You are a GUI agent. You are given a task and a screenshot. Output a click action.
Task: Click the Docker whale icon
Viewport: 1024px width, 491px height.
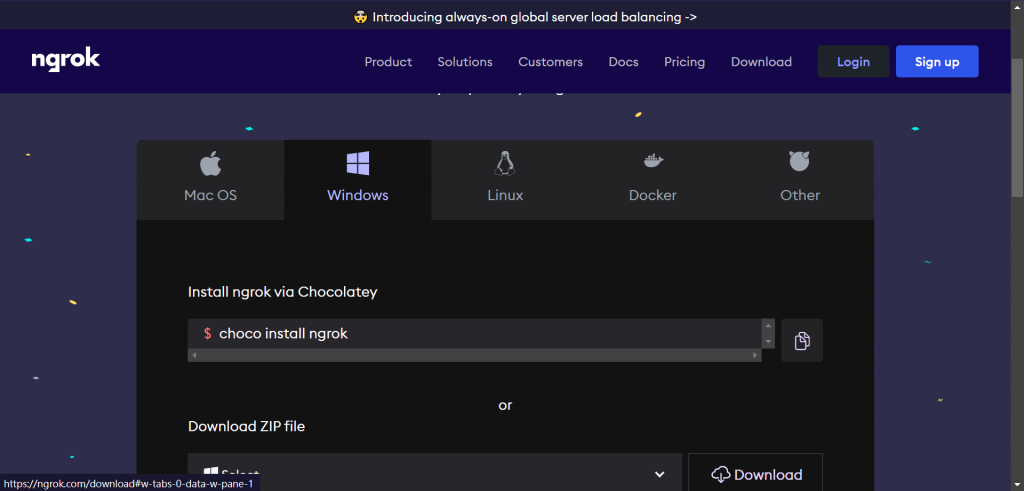click(x=653, y=161)
